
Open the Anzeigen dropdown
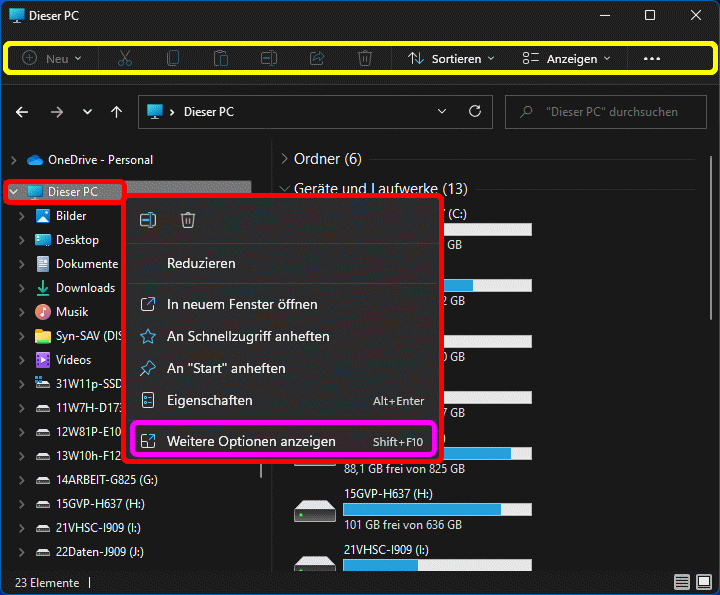566,59
